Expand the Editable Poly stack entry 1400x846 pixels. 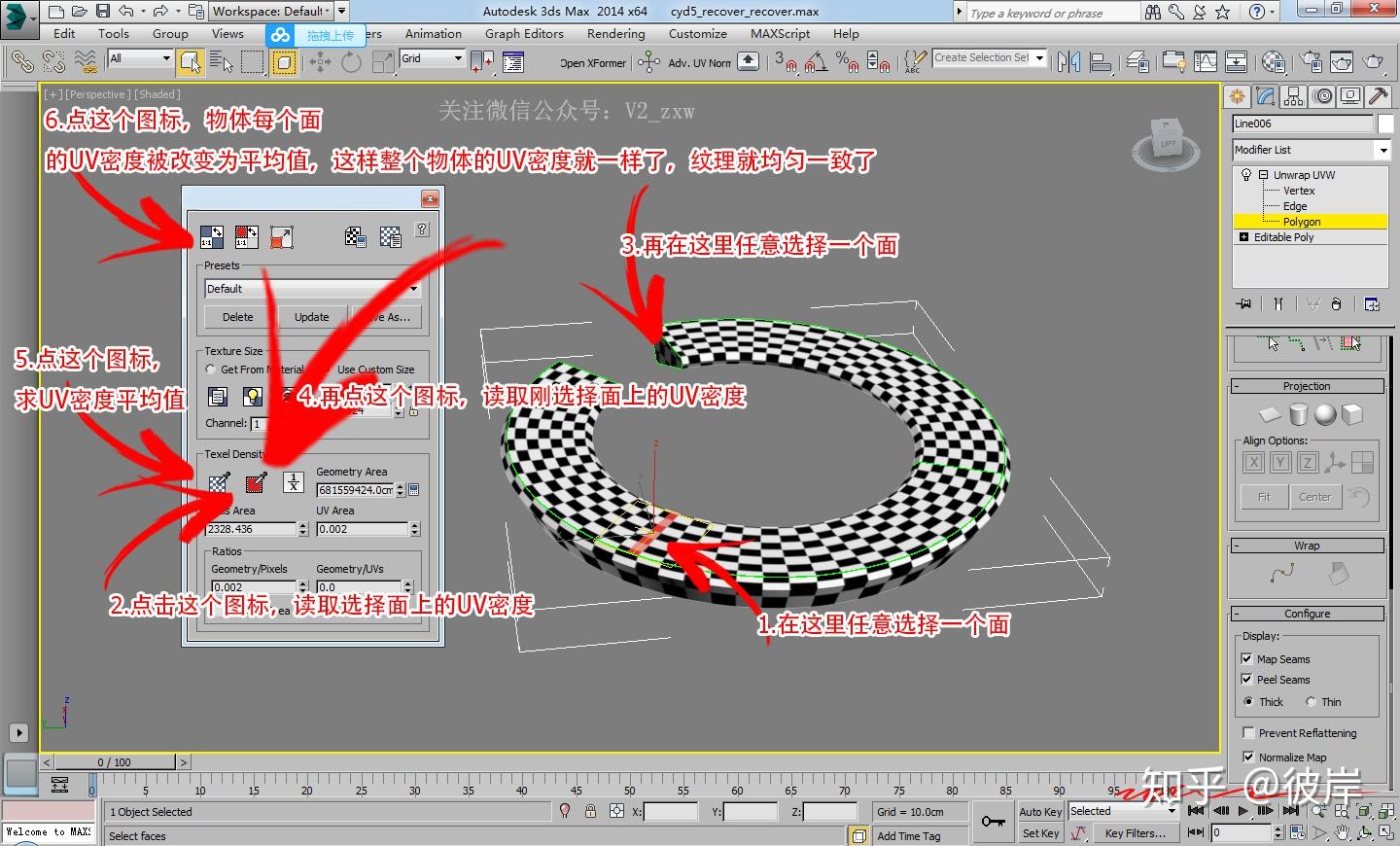1243,237
